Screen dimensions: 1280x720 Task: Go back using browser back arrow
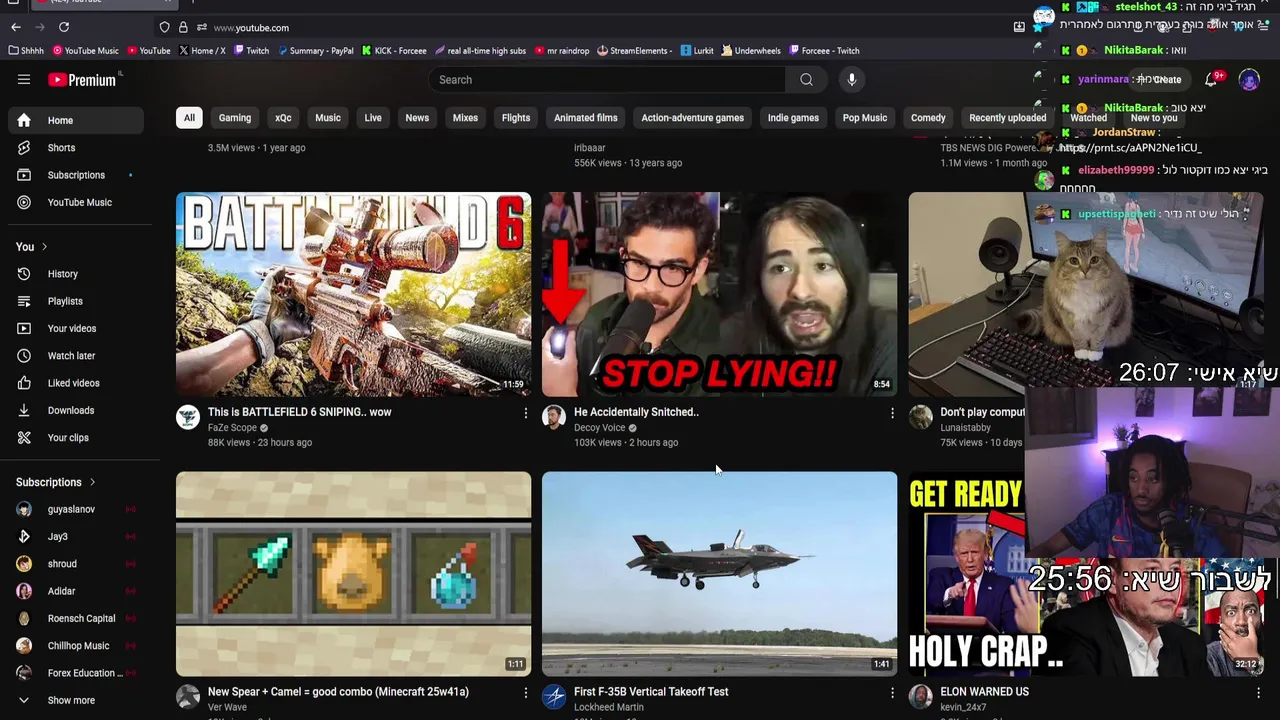[16, 27]
